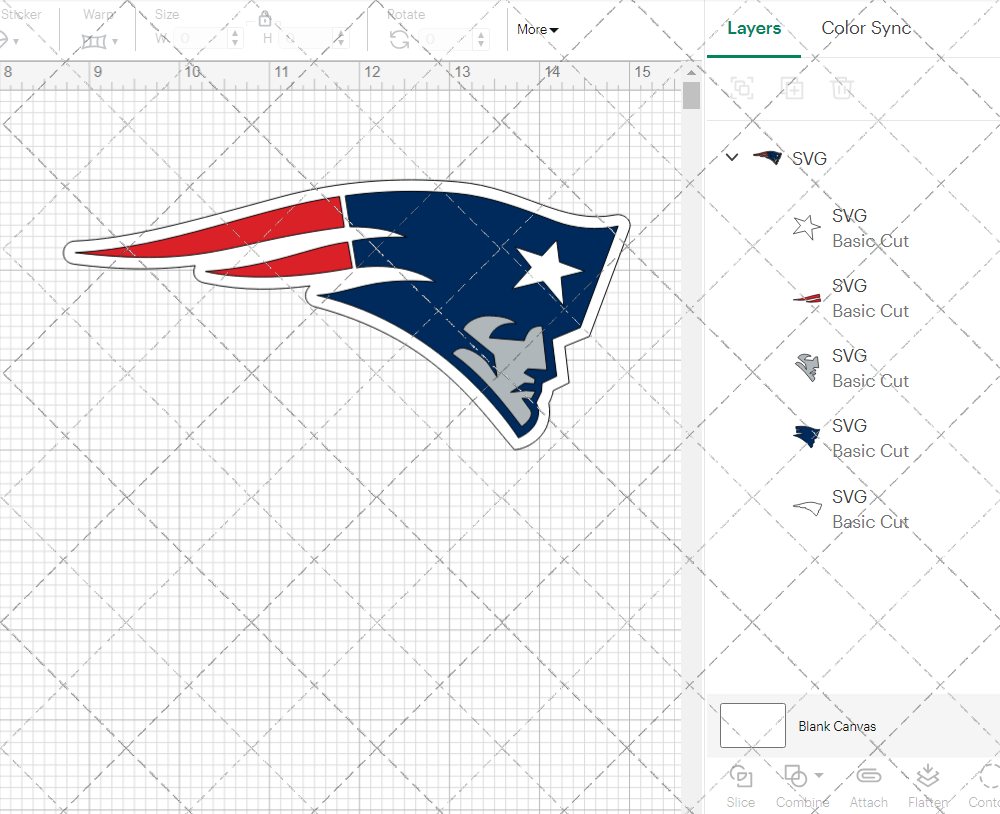Open the Combine dropdown arrow
1000x814 pixels.
819,776
